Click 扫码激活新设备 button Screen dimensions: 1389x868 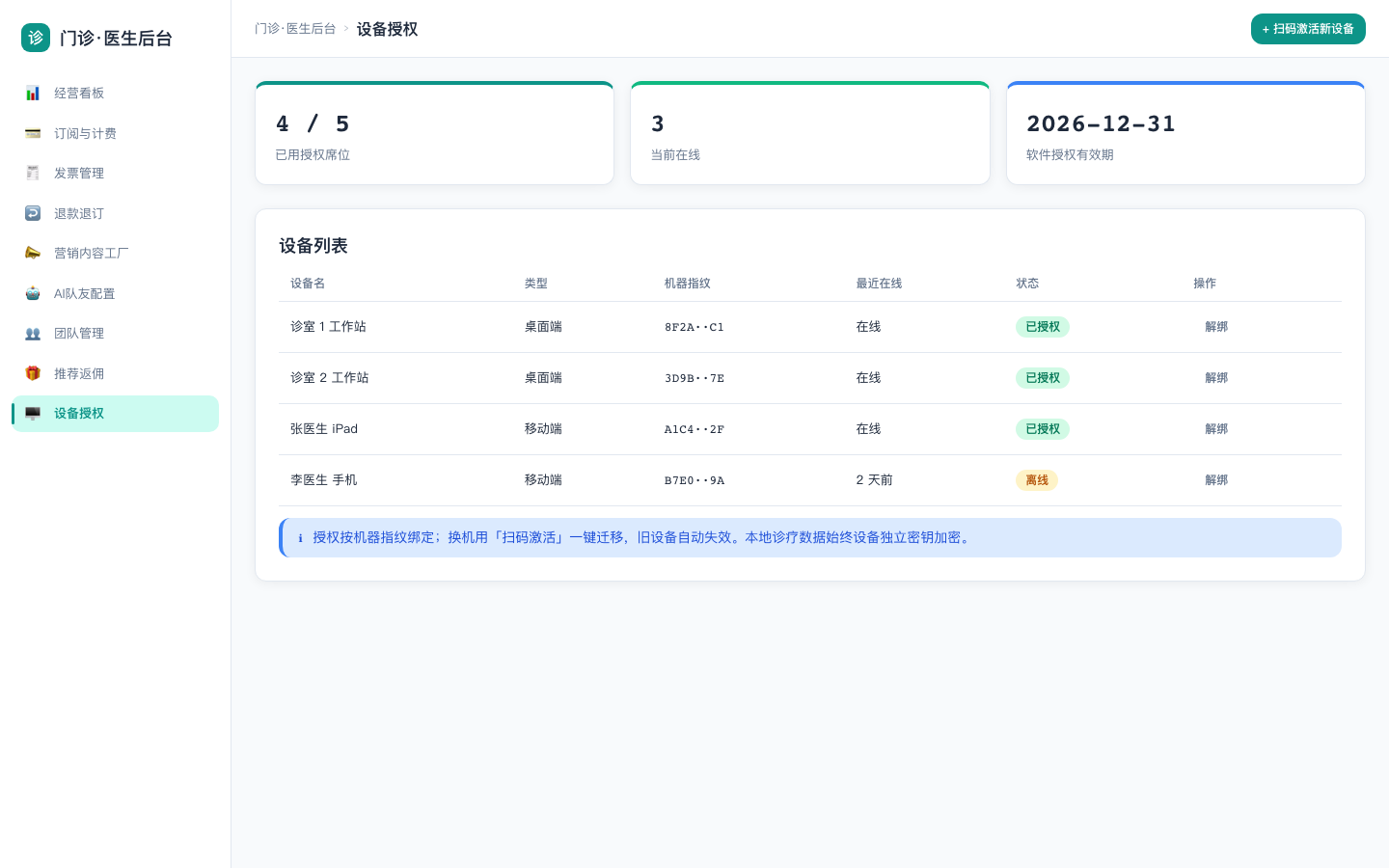(x=1308, y=29)
